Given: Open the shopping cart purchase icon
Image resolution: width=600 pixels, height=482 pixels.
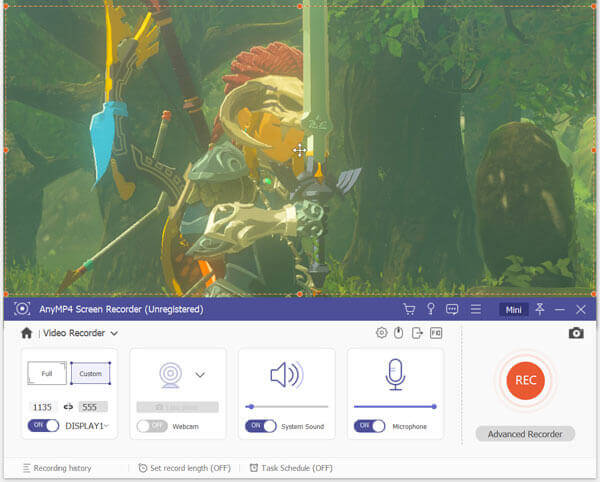Looking at the screenshot, I should (x=409, y=309).
